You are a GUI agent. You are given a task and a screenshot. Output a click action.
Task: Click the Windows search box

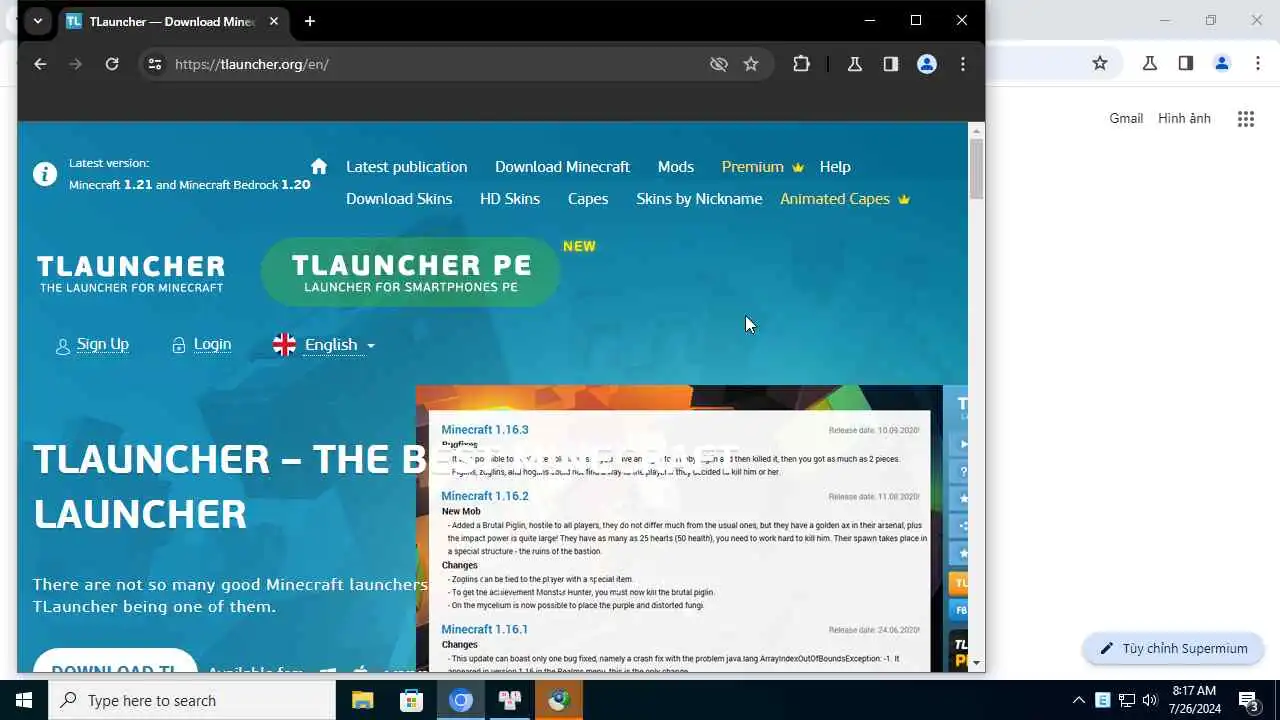tap(192, 700)
